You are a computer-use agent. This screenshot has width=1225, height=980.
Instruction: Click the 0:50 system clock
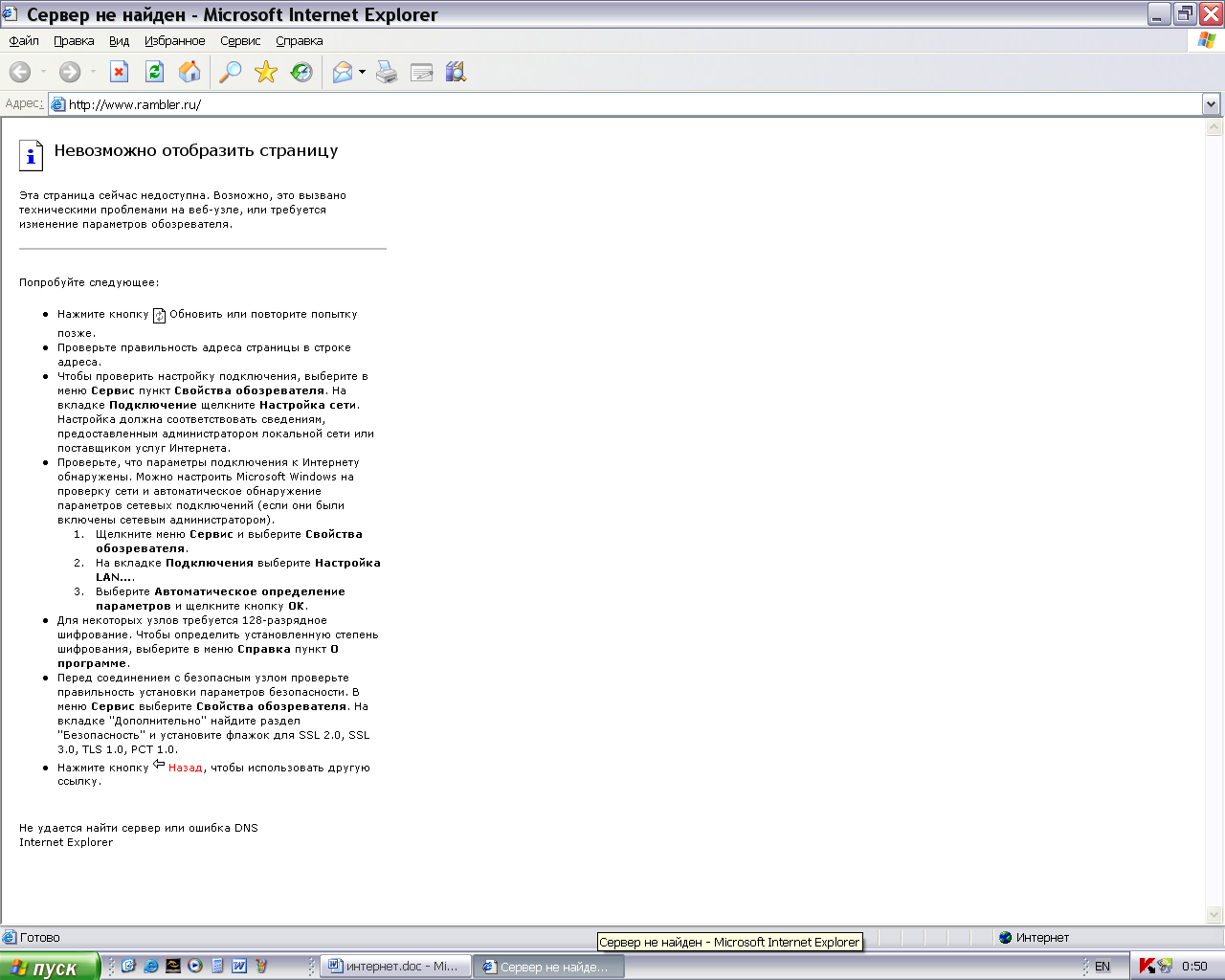click(1194, 967)
